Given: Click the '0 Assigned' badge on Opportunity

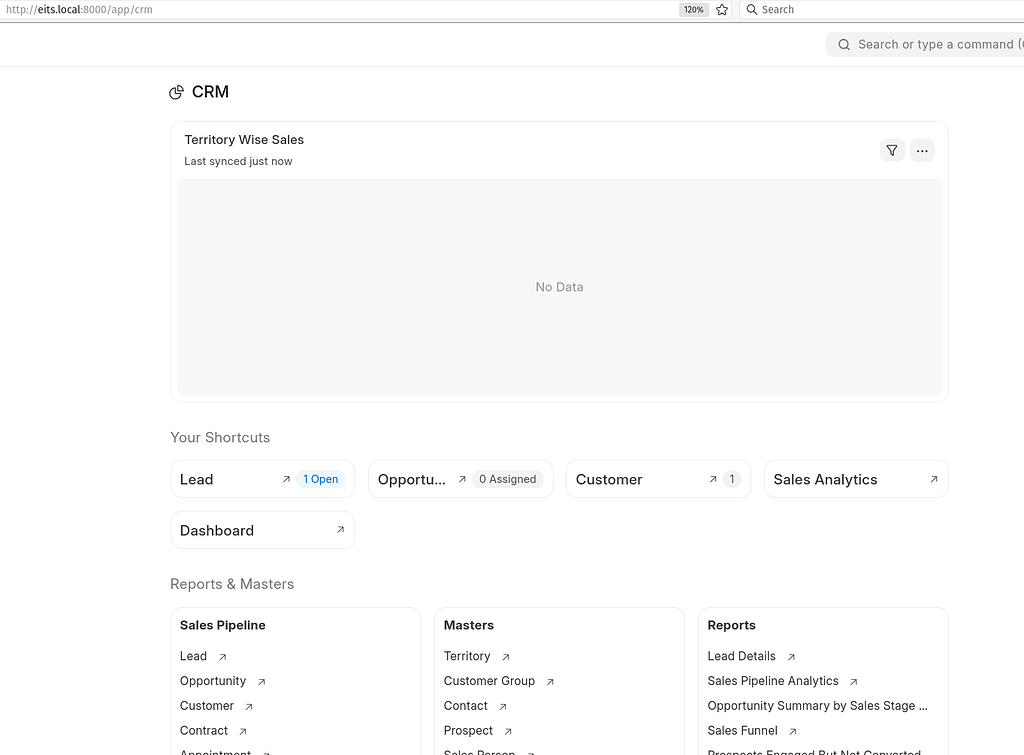Looking at the screenshot, I should pyautogui.click(x=508, y=478).
